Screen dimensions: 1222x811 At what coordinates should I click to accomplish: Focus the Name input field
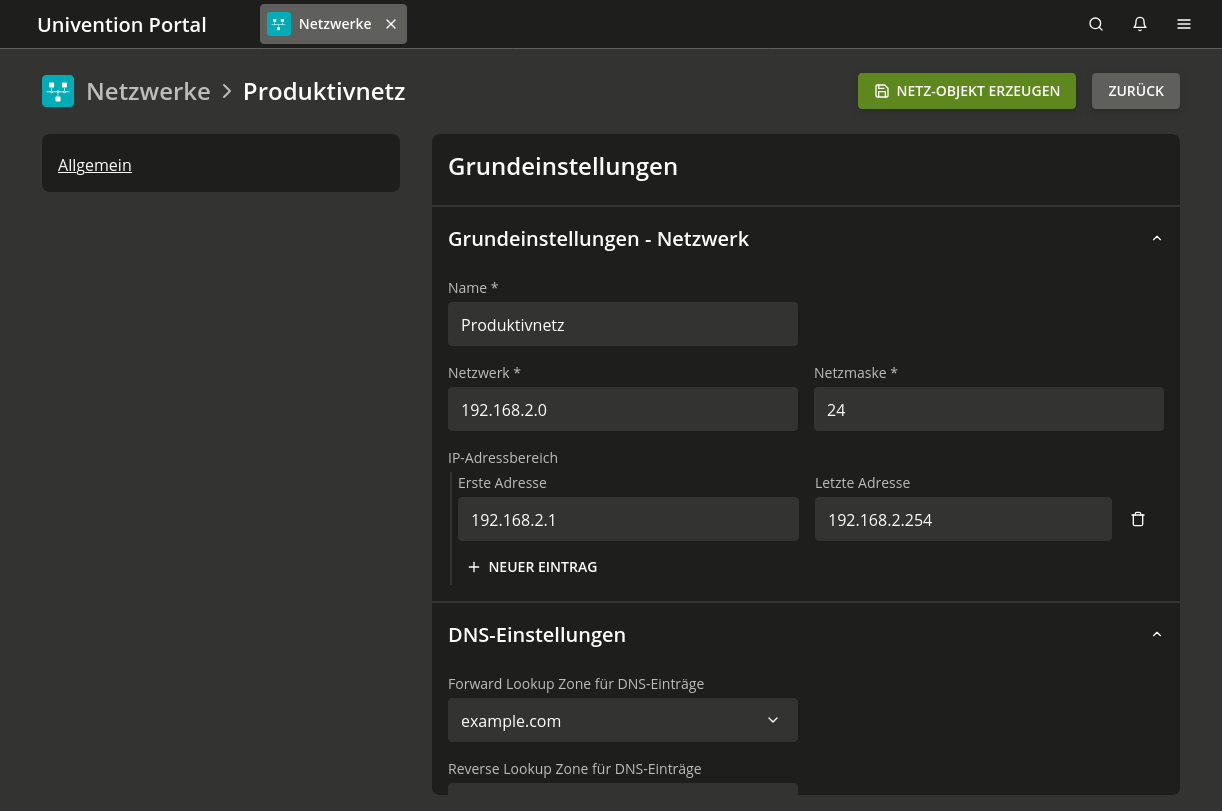coord(622,324)
